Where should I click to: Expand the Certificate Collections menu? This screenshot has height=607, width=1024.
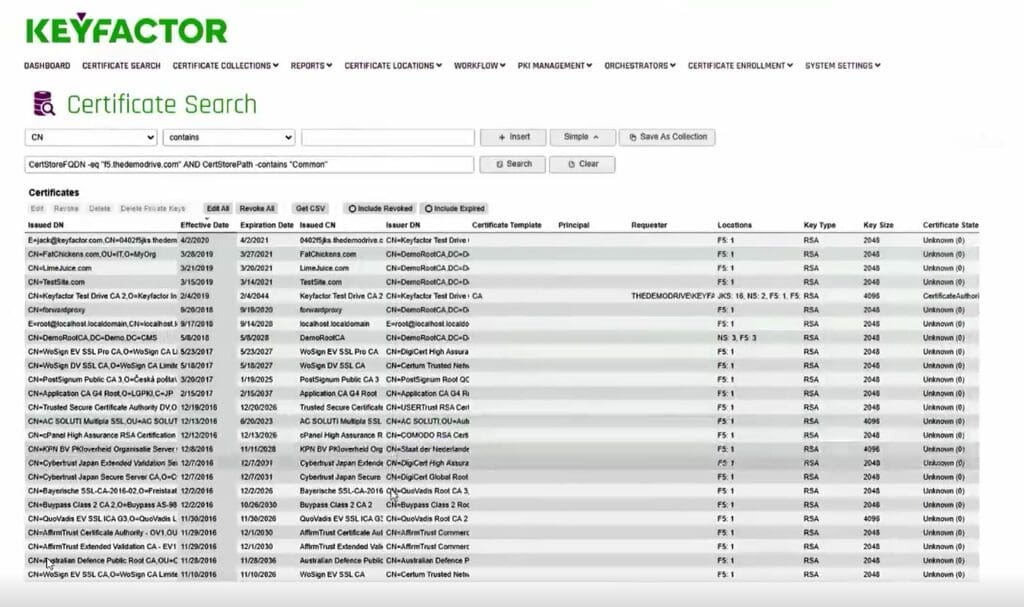[x=225, y=65]
